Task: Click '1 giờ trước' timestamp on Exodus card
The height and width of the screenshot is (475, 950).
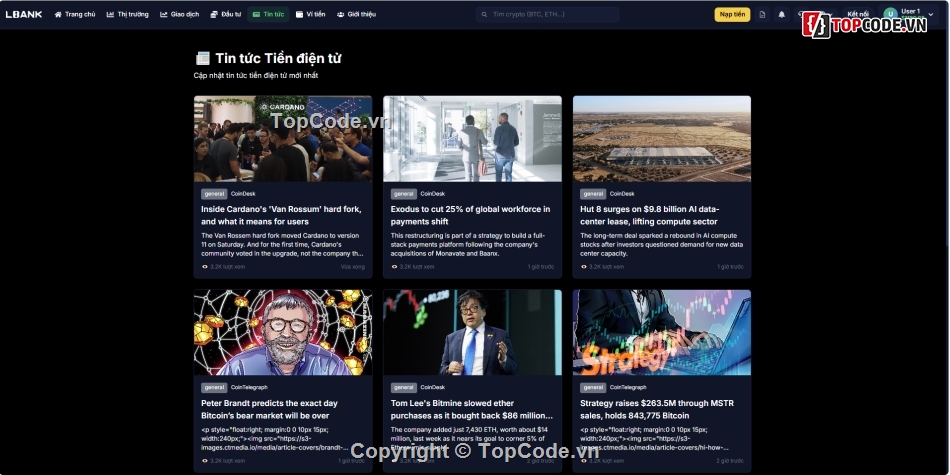Action: [541, 267]
